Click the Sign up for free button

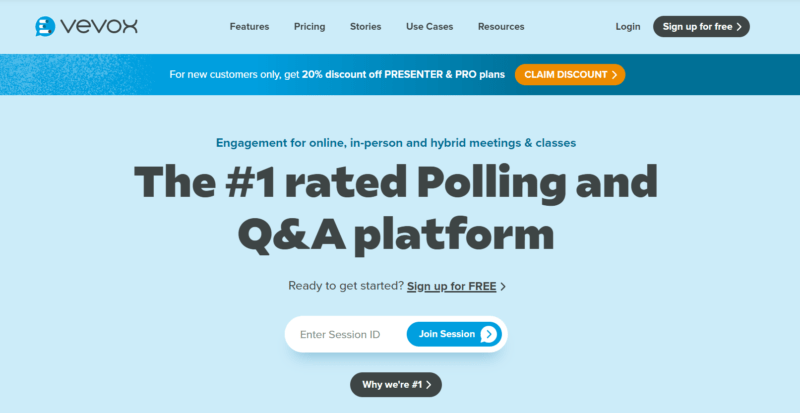702,27
